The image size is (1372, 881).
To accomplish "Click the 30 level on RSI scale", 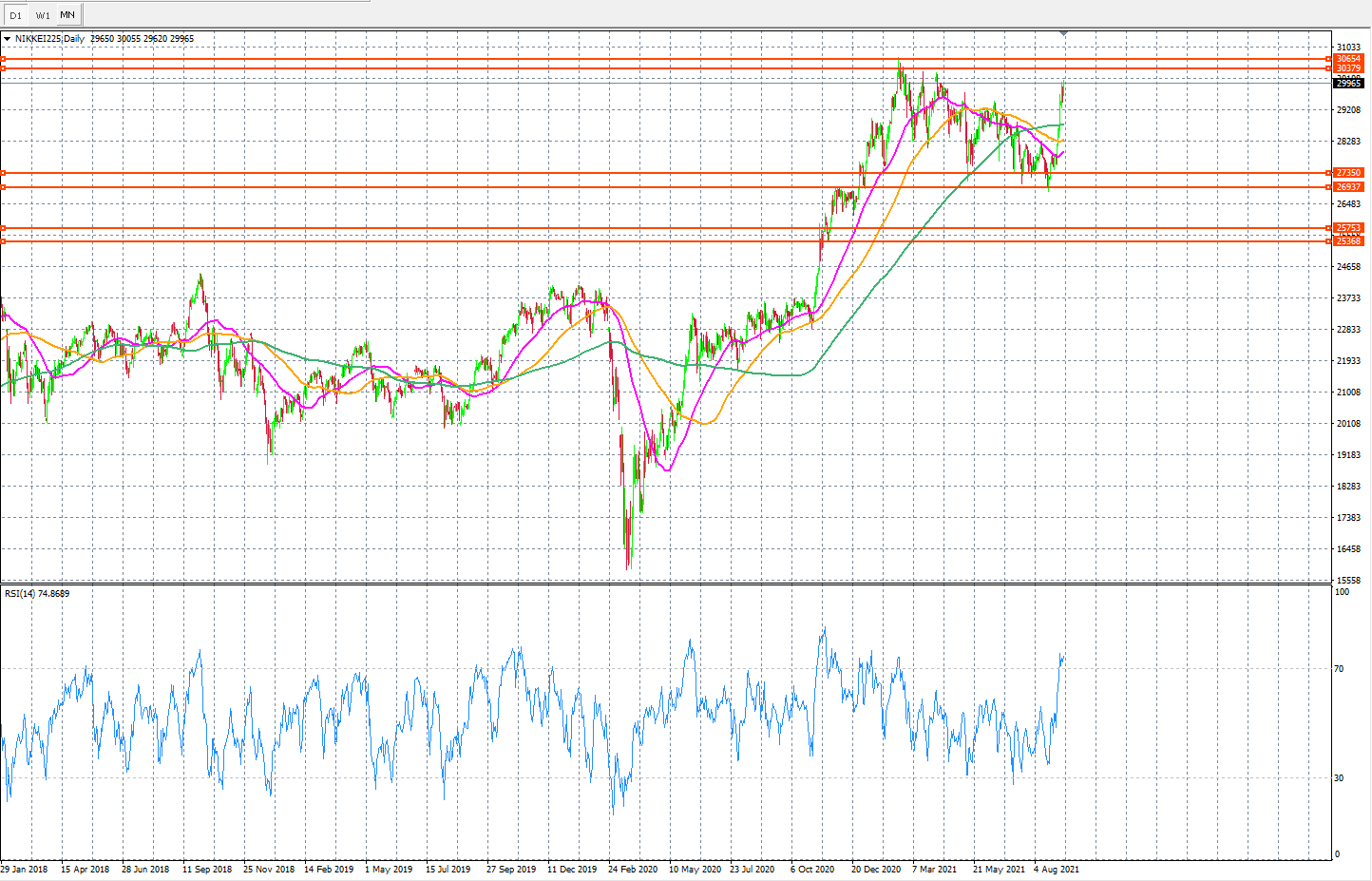I will [1340, 778].
